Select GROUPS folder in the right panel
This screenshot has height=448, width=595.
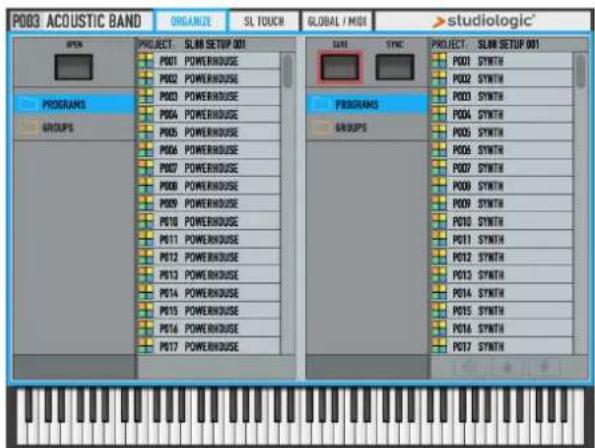367,128
